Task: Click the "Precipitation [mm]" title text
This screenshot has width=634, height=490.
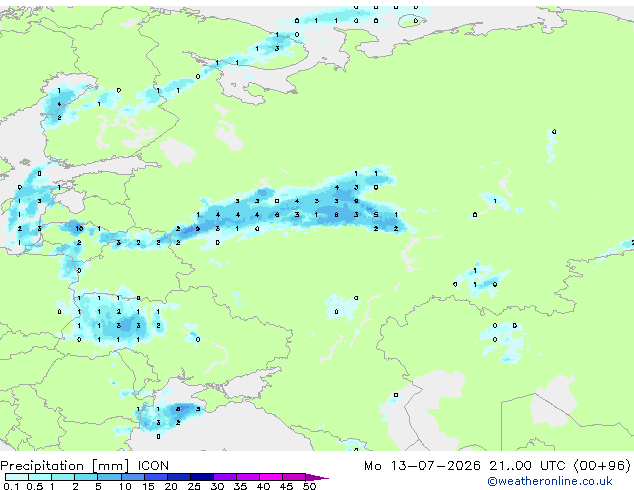Action: coord(65,466)
